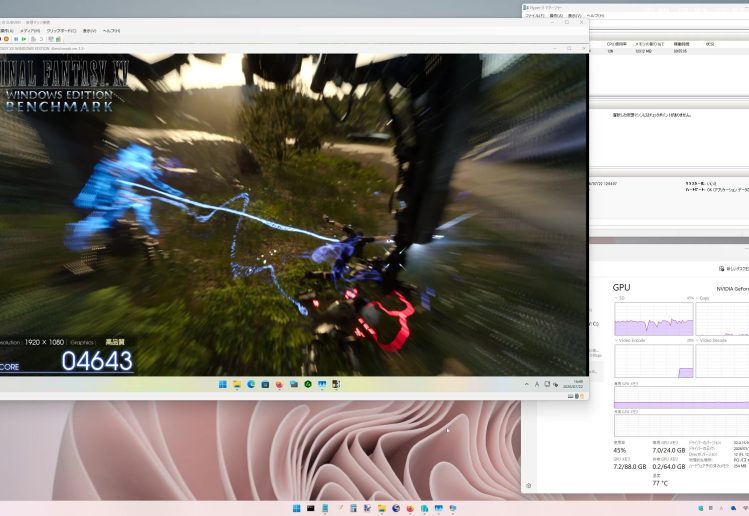749x516 pixels.
Task: Click dedicated memory value 7.0/24.0 GB
Action: click(669, 451)
